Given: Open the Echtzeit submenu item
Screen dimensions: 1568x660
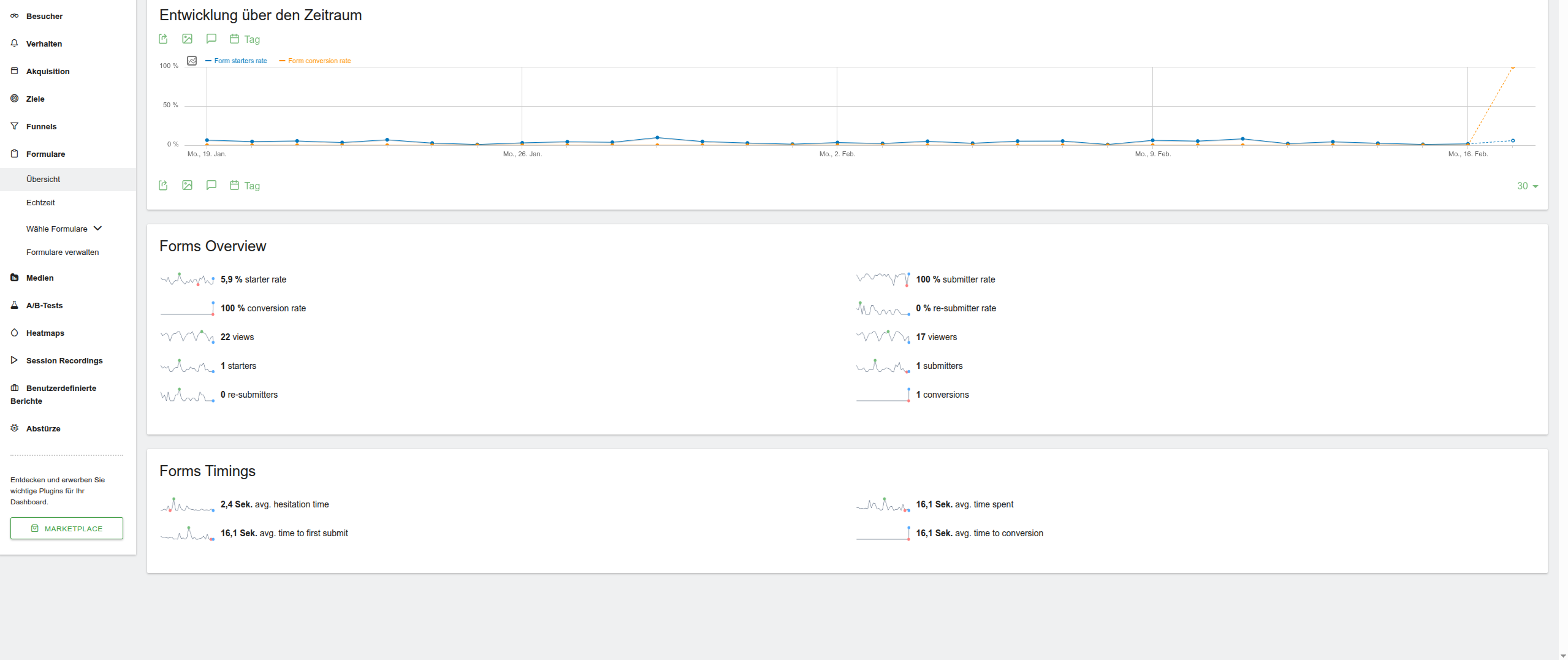Looking at the screenshot, I should tap(40, 202).
